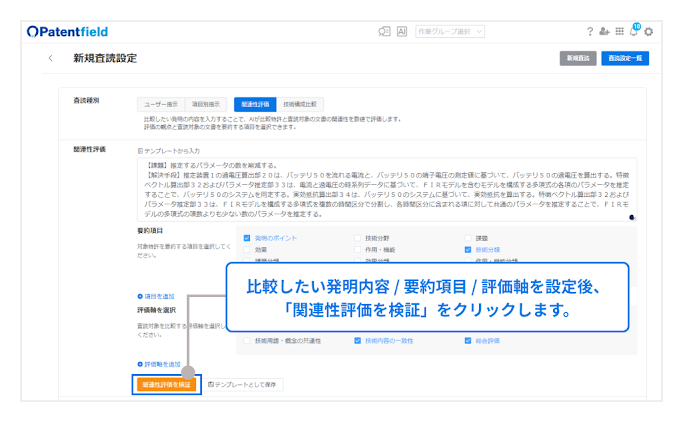
Task: Switch to 技術構成比較 tab
Action: click(x=300, y=104)
